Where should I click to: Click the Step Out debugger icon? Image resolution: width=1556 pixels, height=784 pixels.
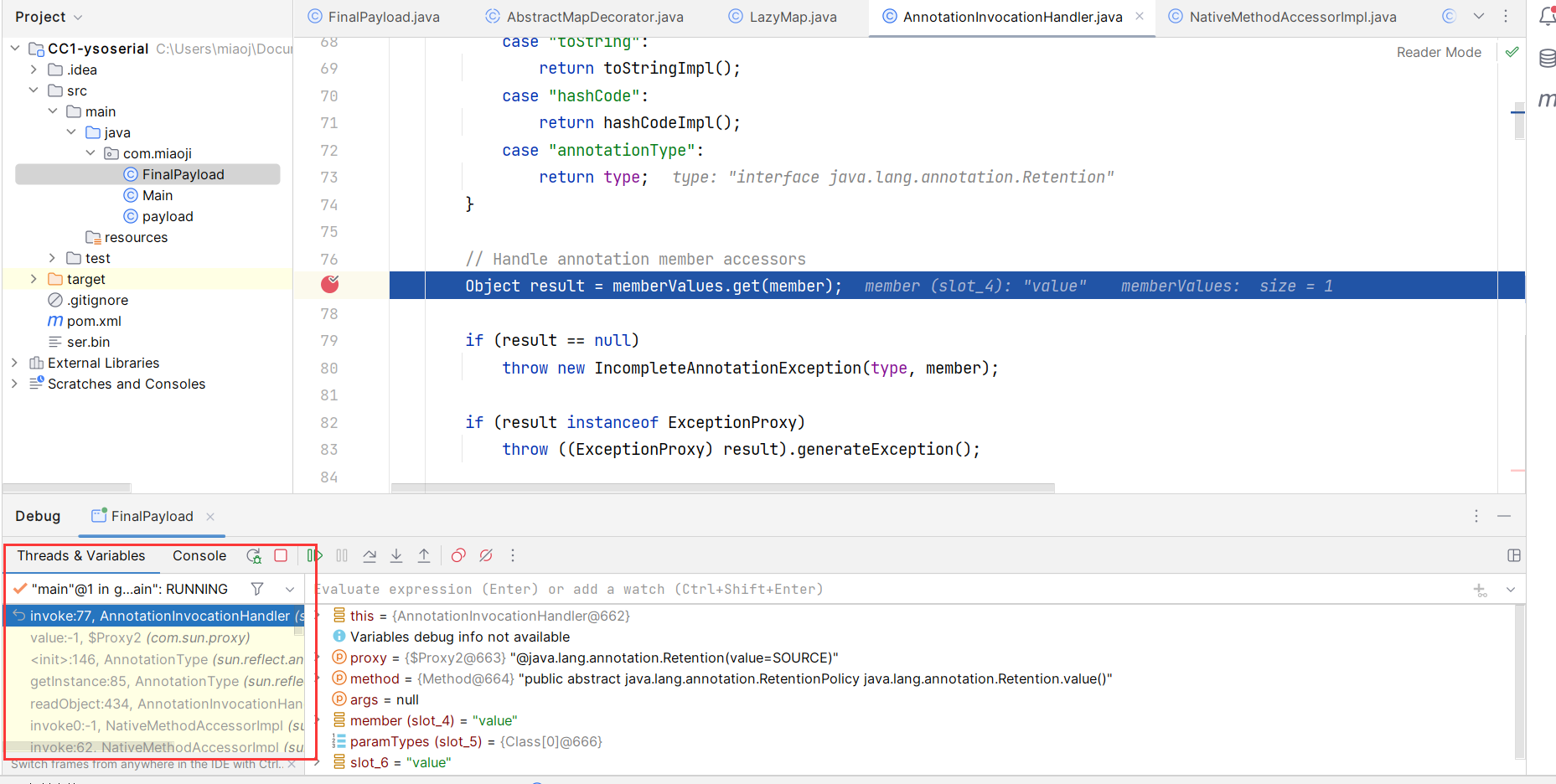[424, 555]
